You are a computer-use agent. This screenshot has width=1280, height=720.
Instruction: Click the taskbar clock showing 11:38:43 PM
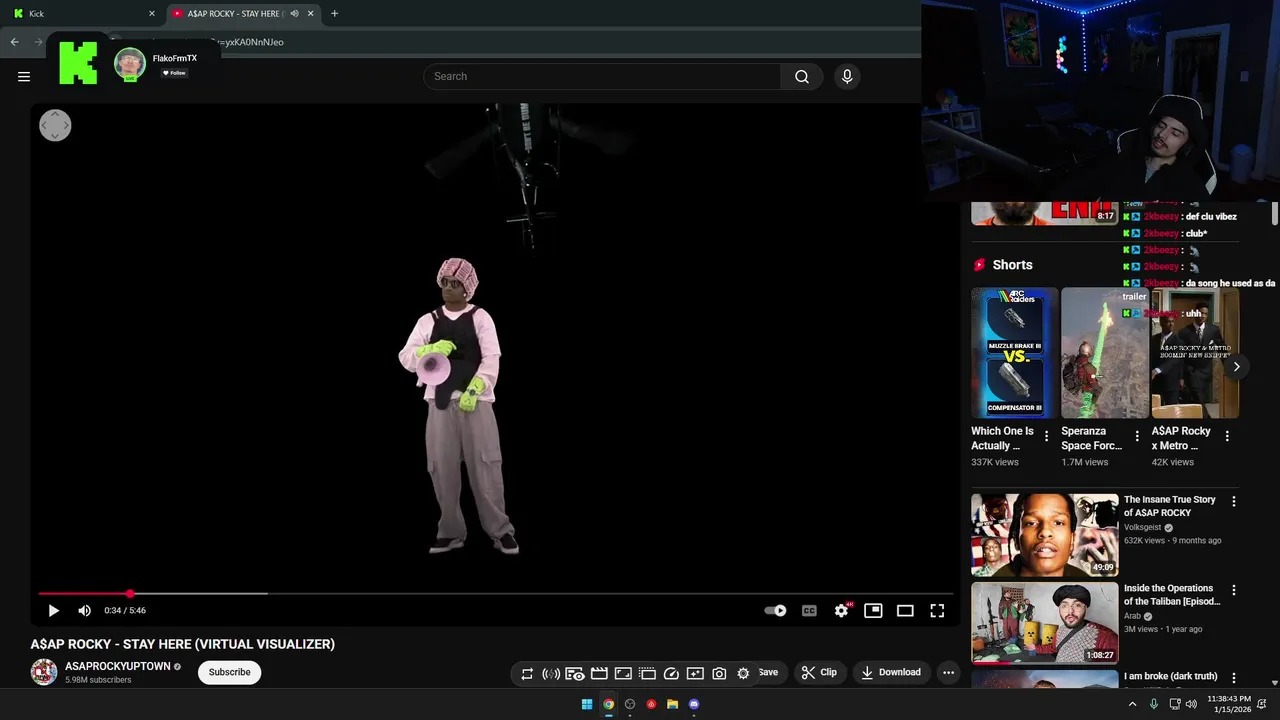coord(1228,704)
